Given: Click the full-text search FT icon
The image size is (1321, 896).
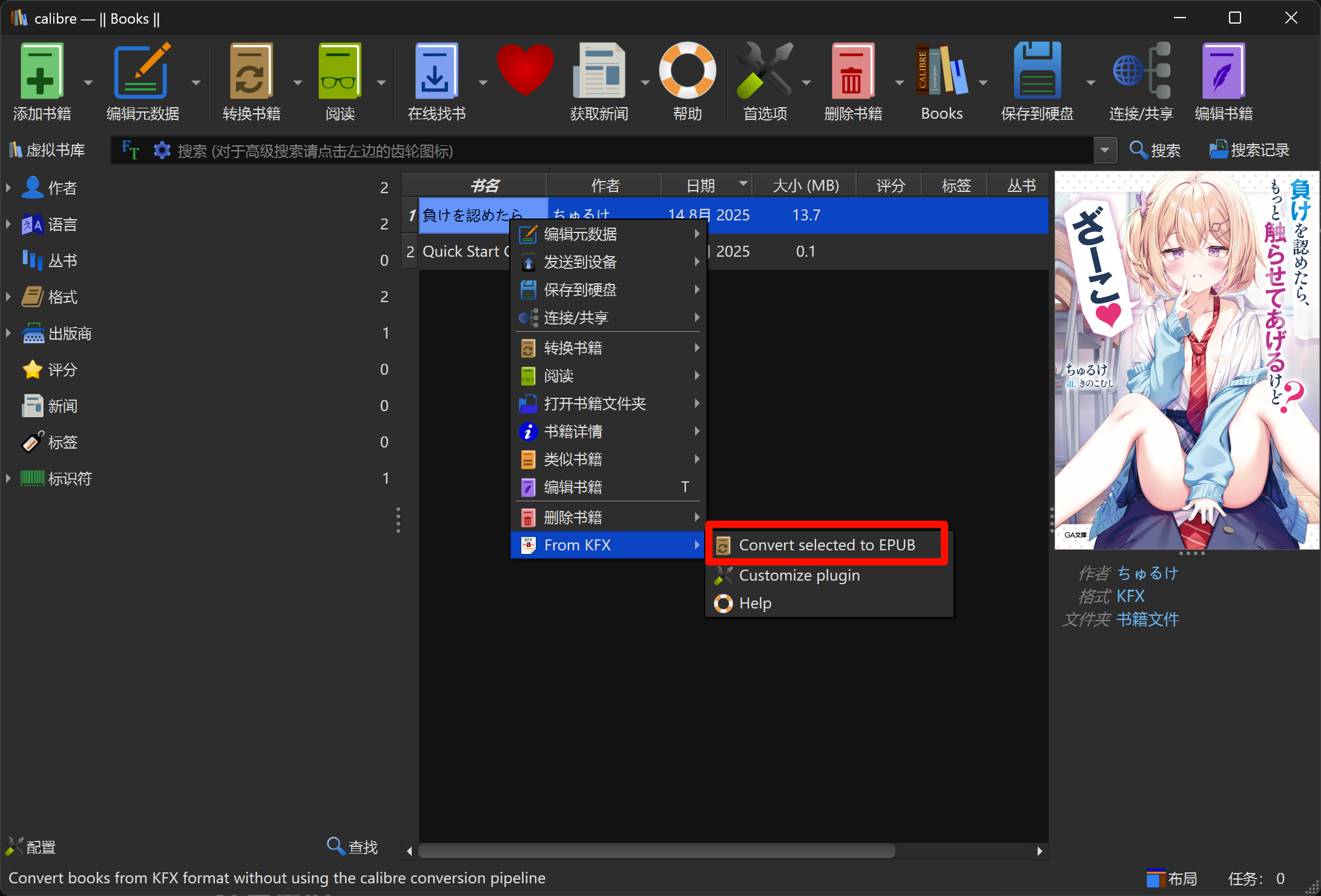Looking at the screenshot, I should tap(130, 150).
